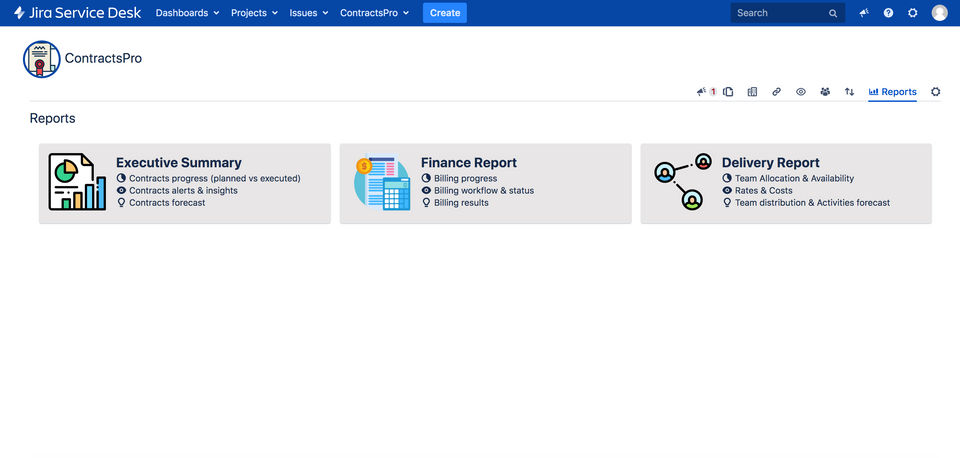The height and width of the screenshot is (458, 960).
Task: Open feedback megaphone in top bar
Action: (864, 13)
